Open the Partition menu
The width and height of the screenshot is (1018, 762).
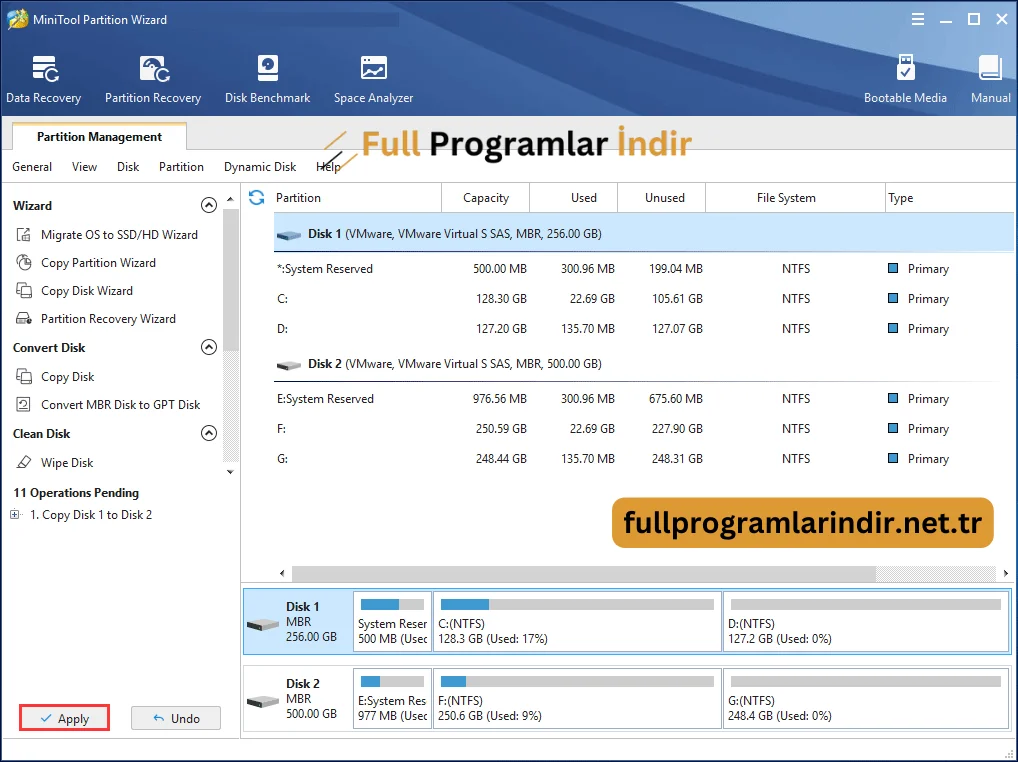tap(181, 167)
